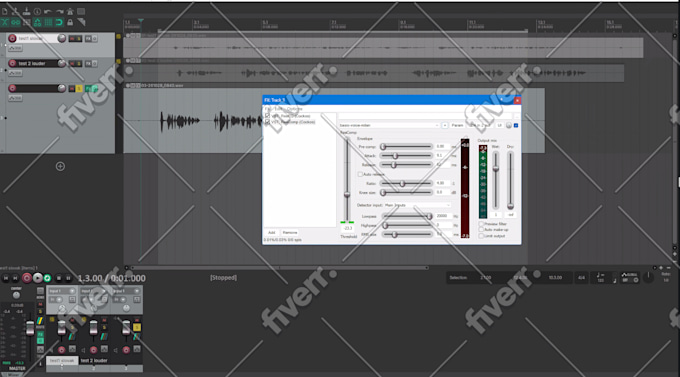Viewport: 680px width, 377px height.
Task: Toggle ripple editing toolbar icon
Action: (x=26, y=22)
